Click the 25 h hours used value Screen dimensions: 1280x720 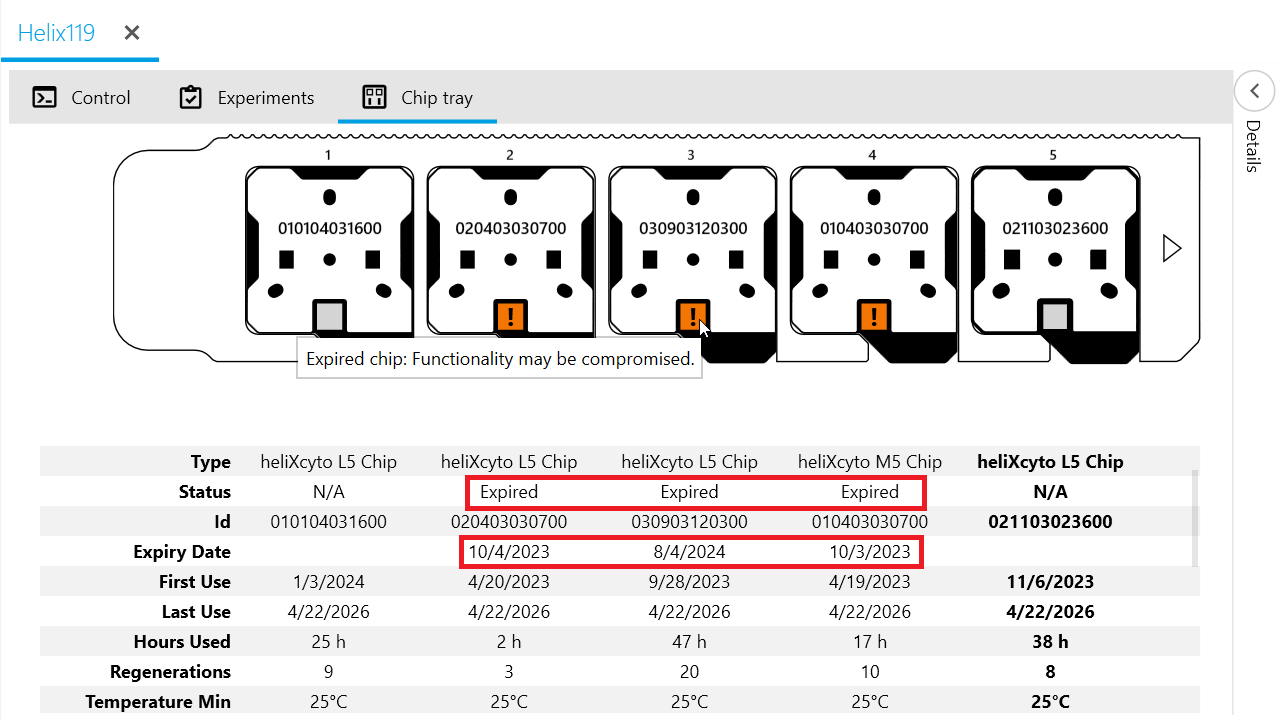(328, 642)
